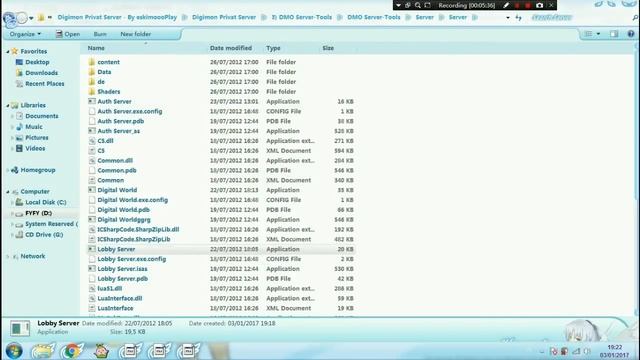The height and width of the screenshot is (360, 640).
Task: Click the magnifier icon on recording toolbar
Action: (418, 5)
